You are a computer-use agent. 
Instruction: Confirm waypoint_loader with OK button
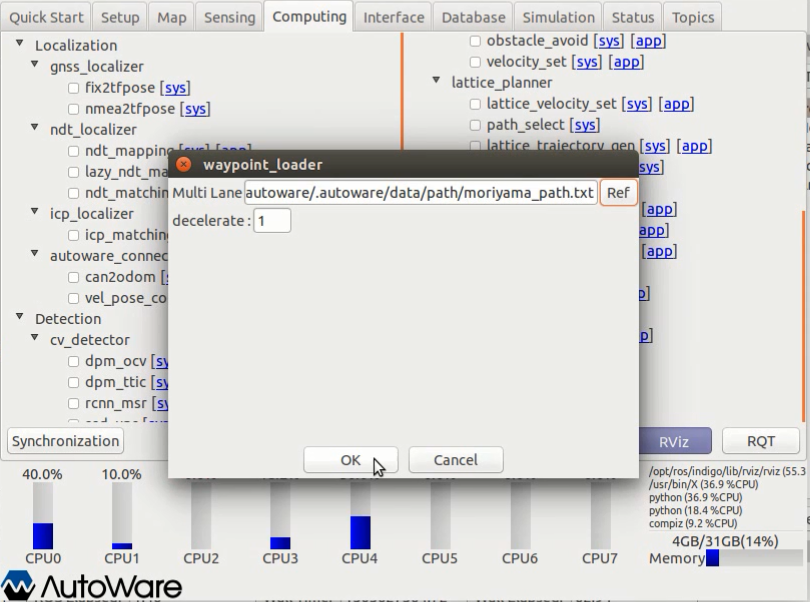[x=351, y=460]
